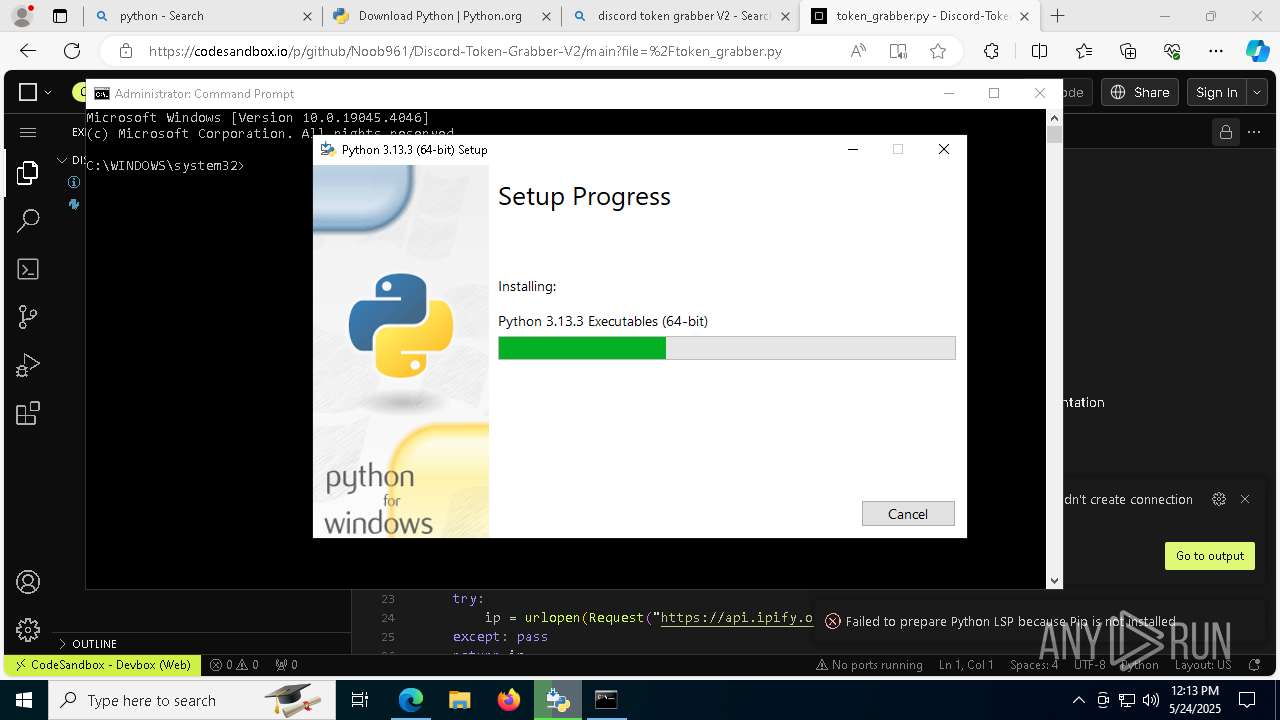This screenshot has width=1280, height=720.
Task: Click UTF-8 encoding status entry
Action: [1090, 664]
